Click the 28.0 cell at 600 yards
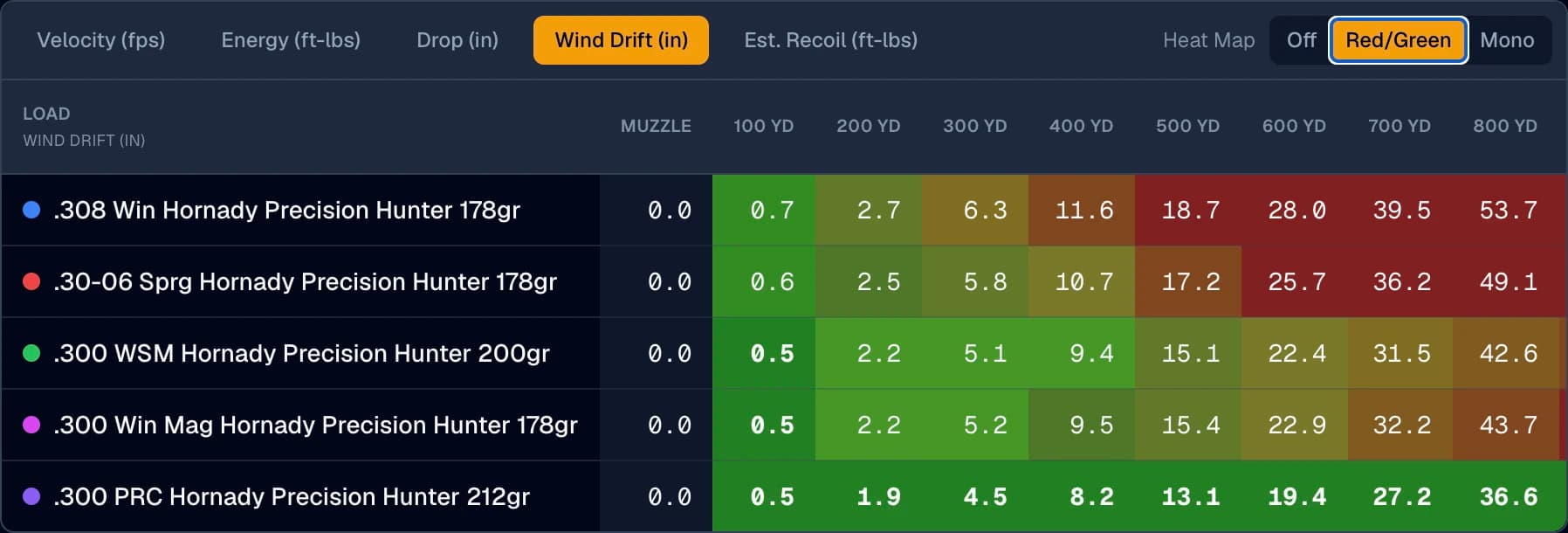Screen dimensions: 1568x533 [1295, 210]
